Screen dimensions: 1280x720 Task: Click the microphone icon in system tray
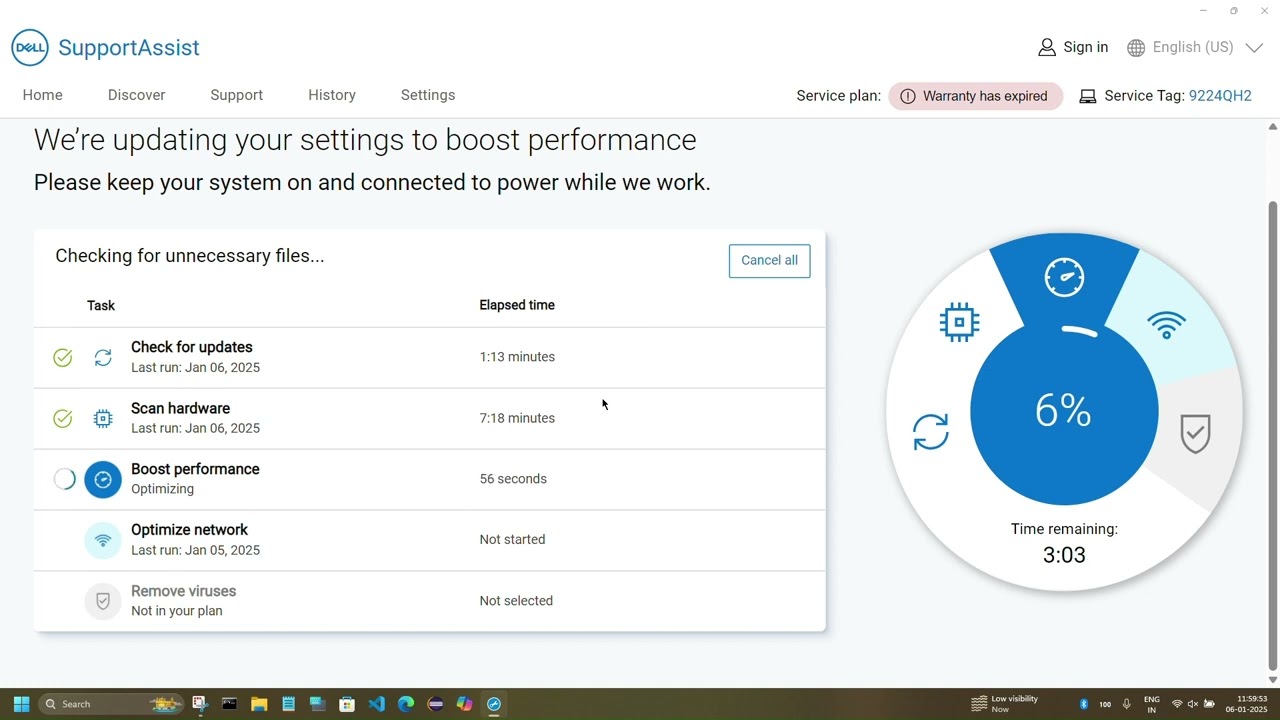coord(1127,704)
